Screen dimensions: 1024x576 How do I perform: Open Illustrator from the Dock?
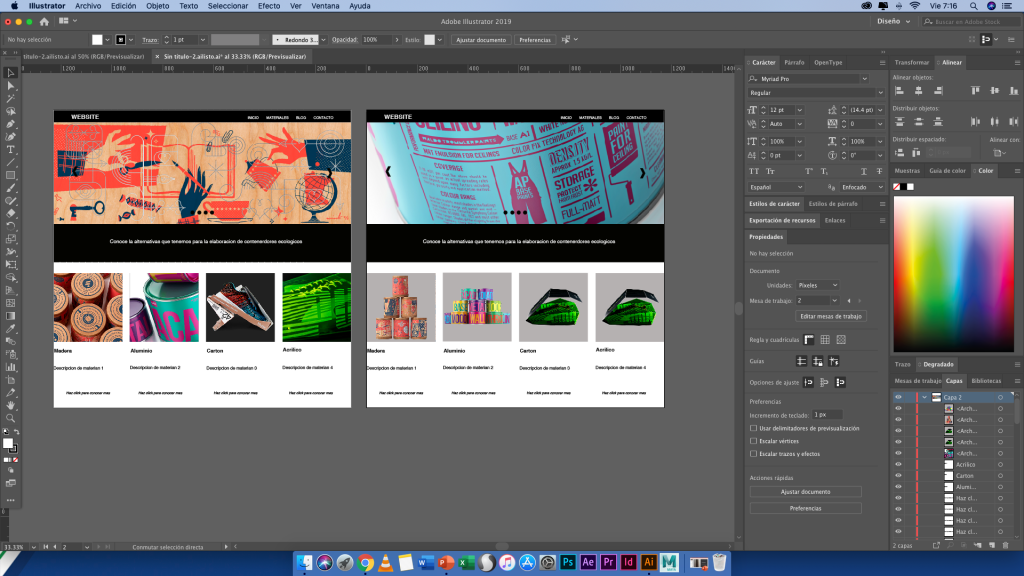pos(647,563)
